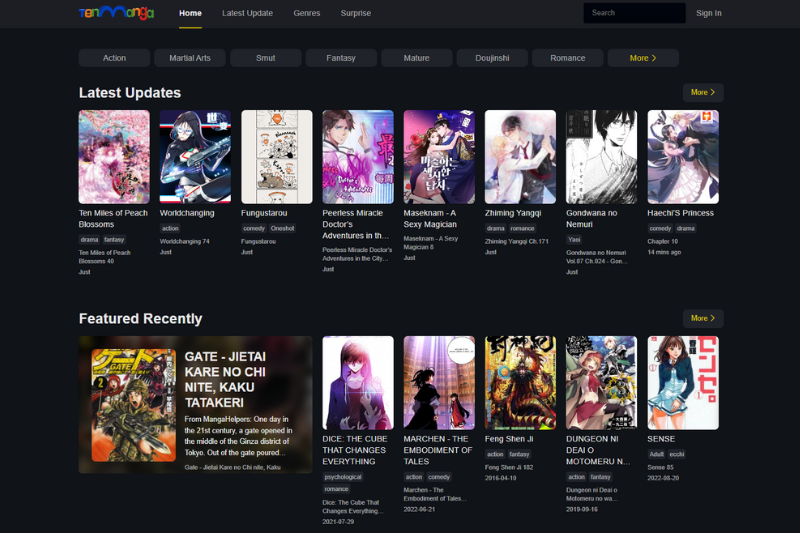Open SENSE cover image
The width and height of the screenshot is (800, 533).
point(683,383)
